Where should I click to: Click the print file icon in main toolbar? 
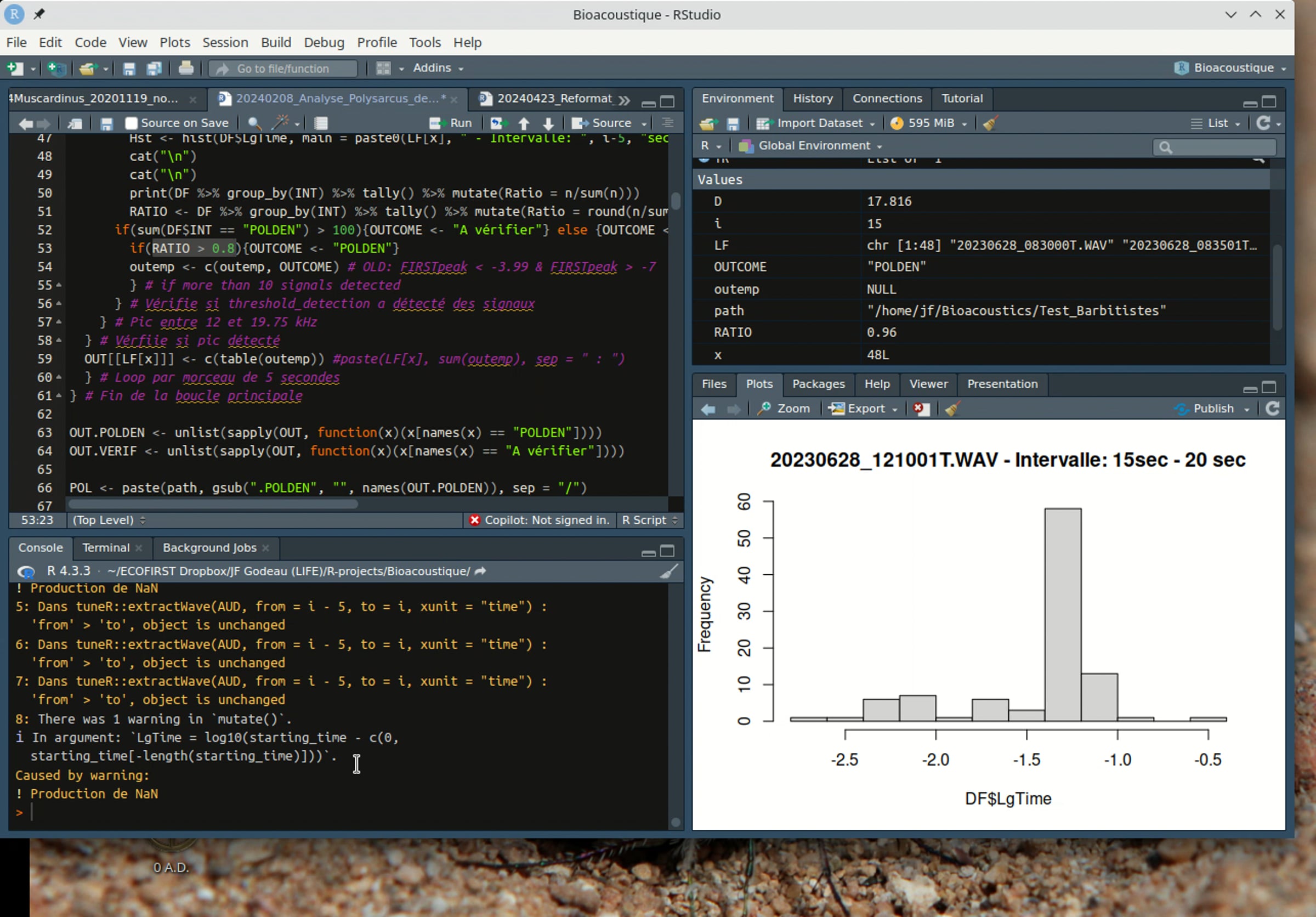tap(186, 68)
